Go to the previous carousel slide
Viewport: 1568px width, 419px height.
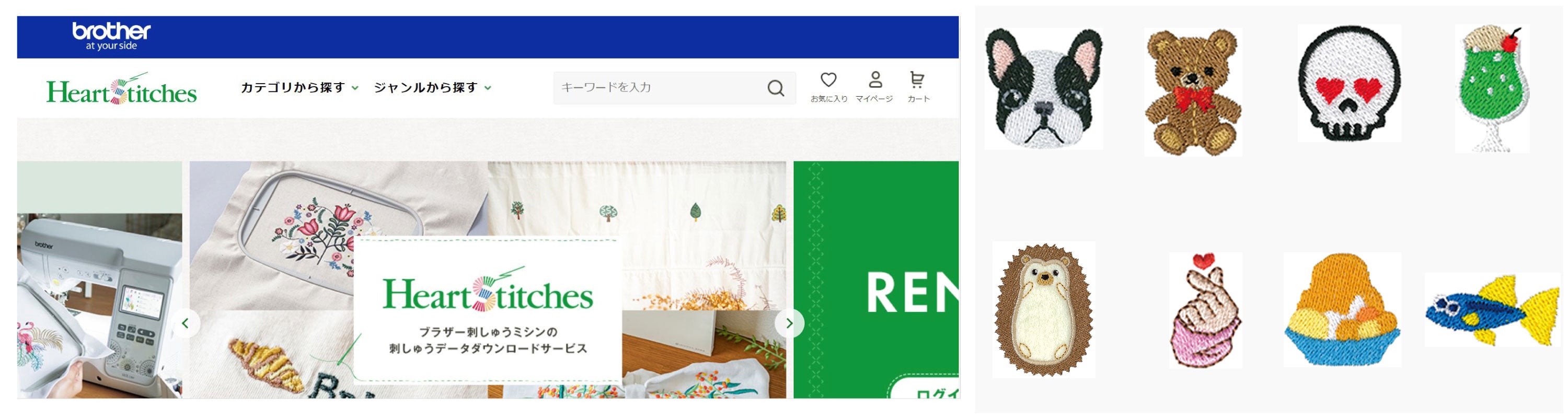click(x=186, y=323)
